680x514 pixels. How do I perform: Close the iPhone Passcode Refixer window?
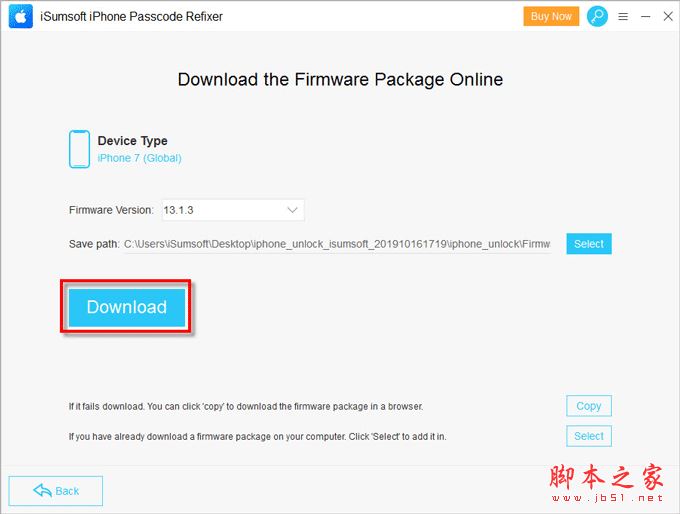(x=668, y=16)
